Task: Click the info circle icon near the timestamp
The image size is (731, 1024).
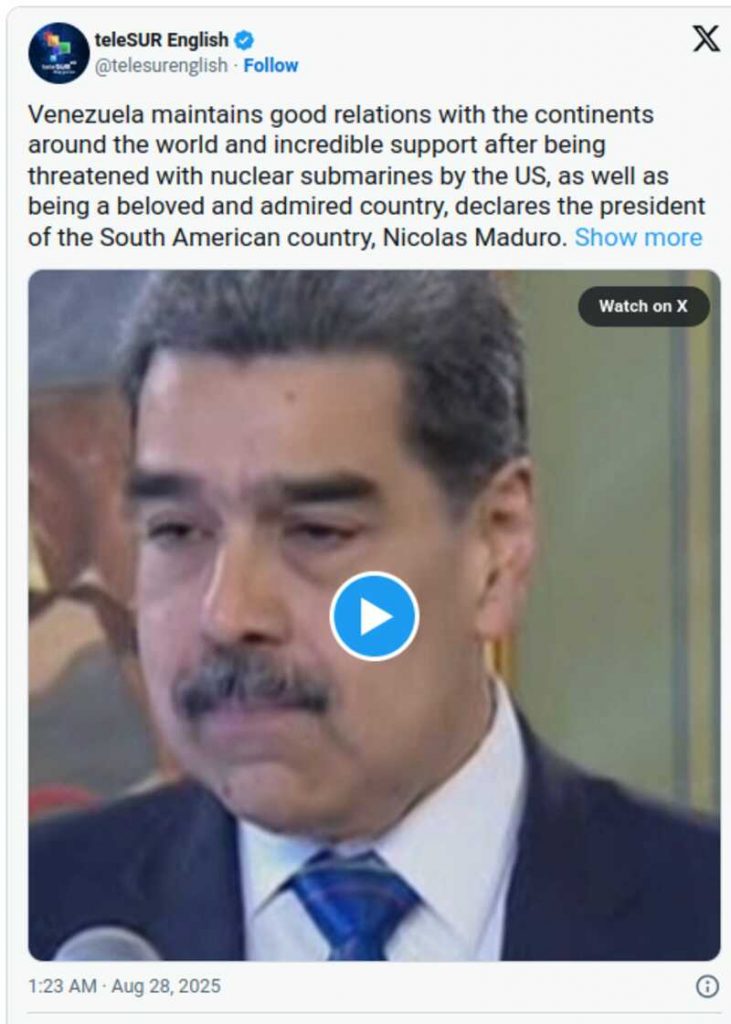Action: coord(707,986)
